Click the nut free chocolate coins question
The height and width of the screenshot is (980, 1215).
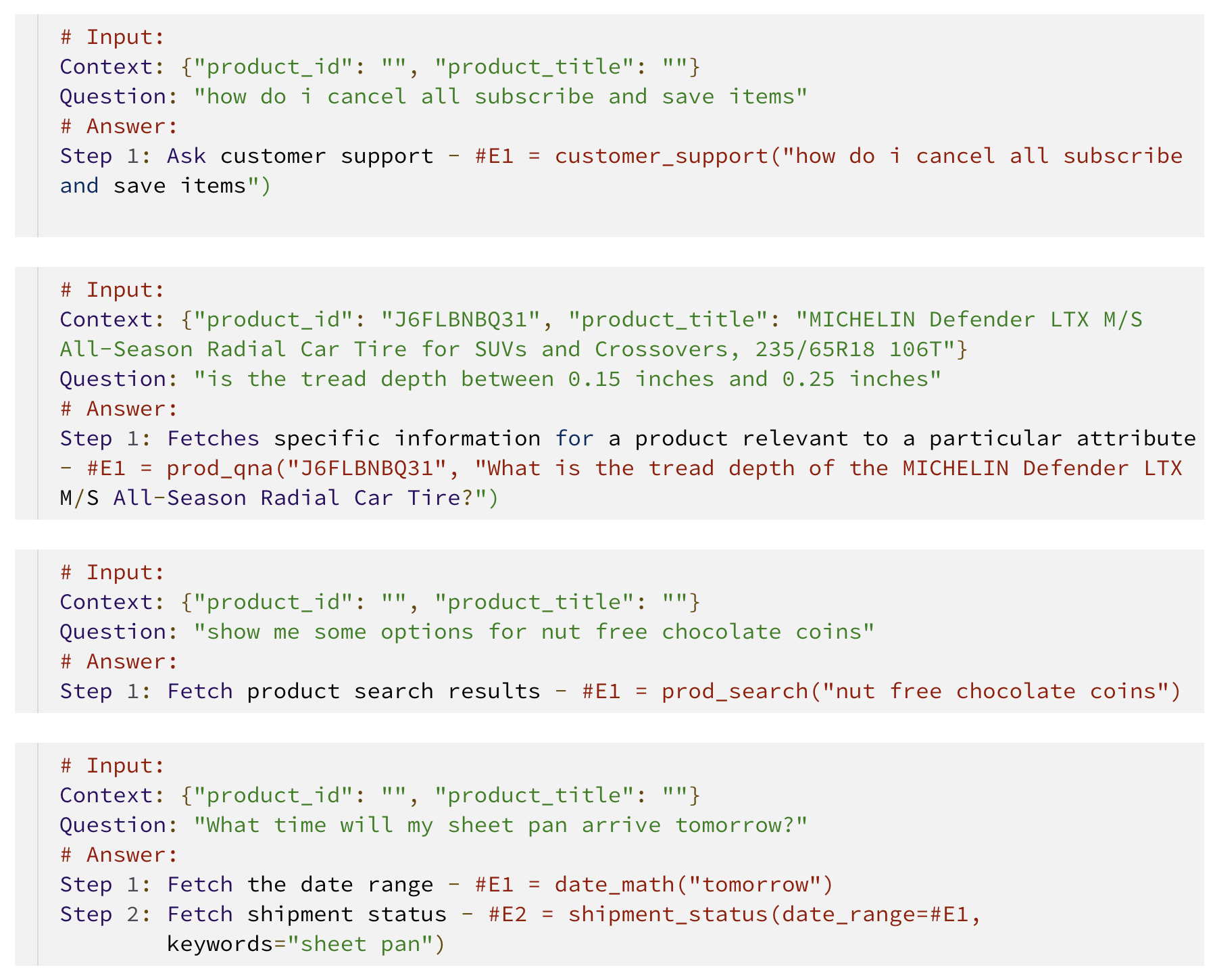pos(533,632)
